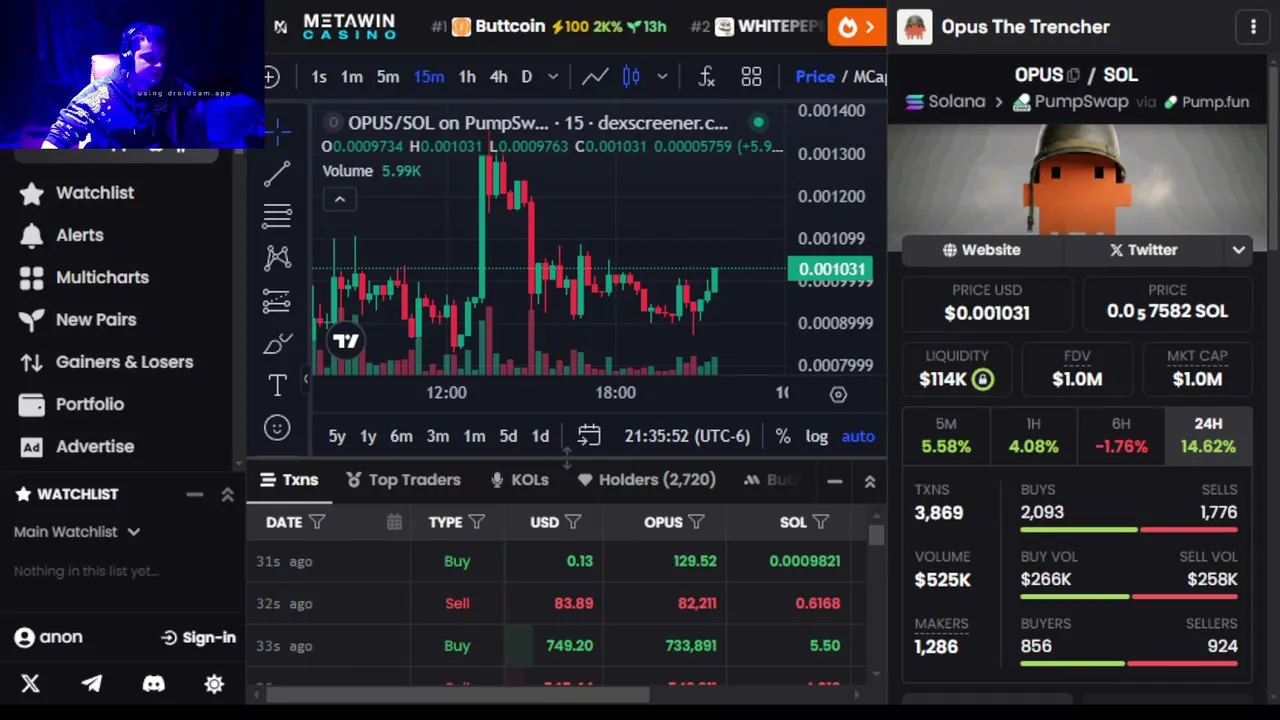
Task: Open trending #1 Buttcoin link
Action: 548,27
